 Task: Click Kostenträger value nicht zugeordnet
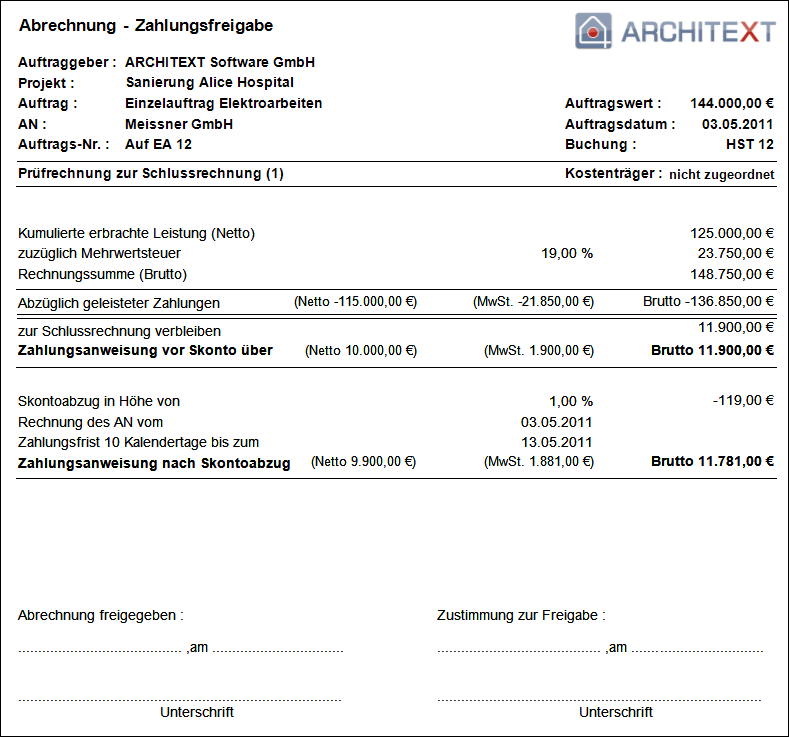tap(722, 175)
